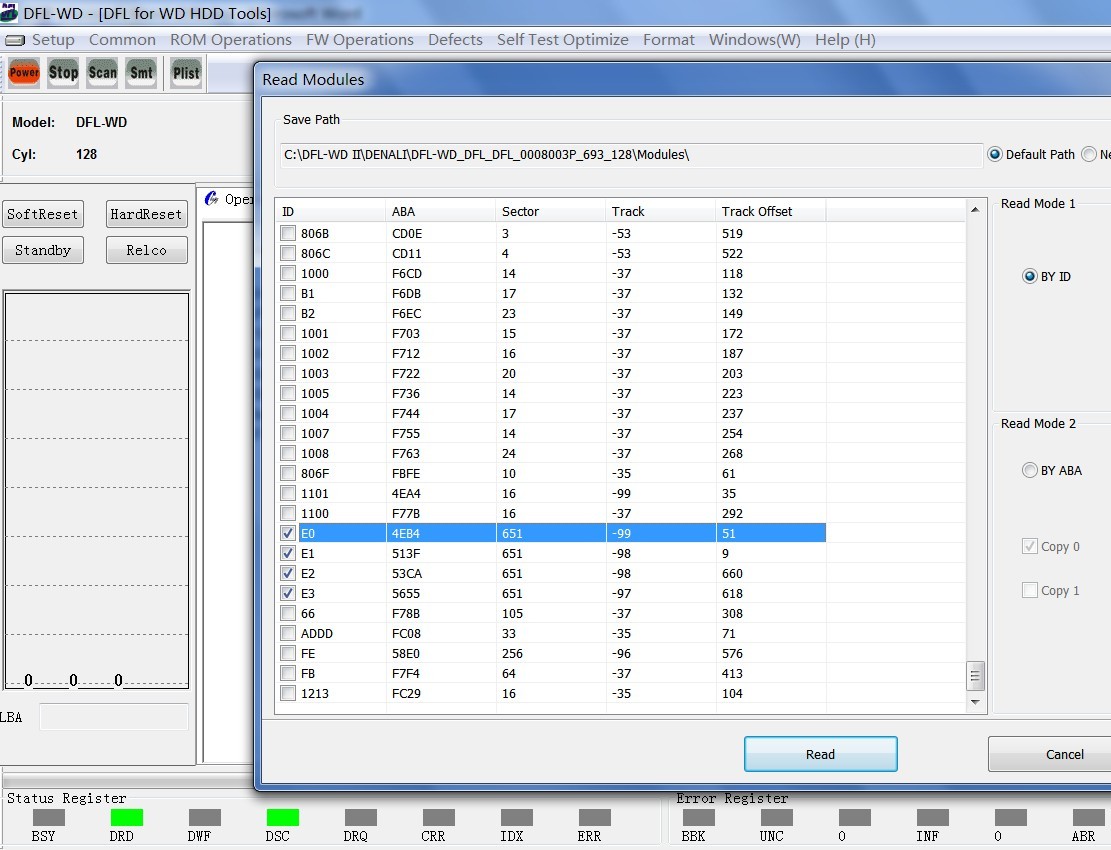Viewport: 1111px width, 850px height.
Task: Sort by the Sector column header
Action: tap(550, 211)
